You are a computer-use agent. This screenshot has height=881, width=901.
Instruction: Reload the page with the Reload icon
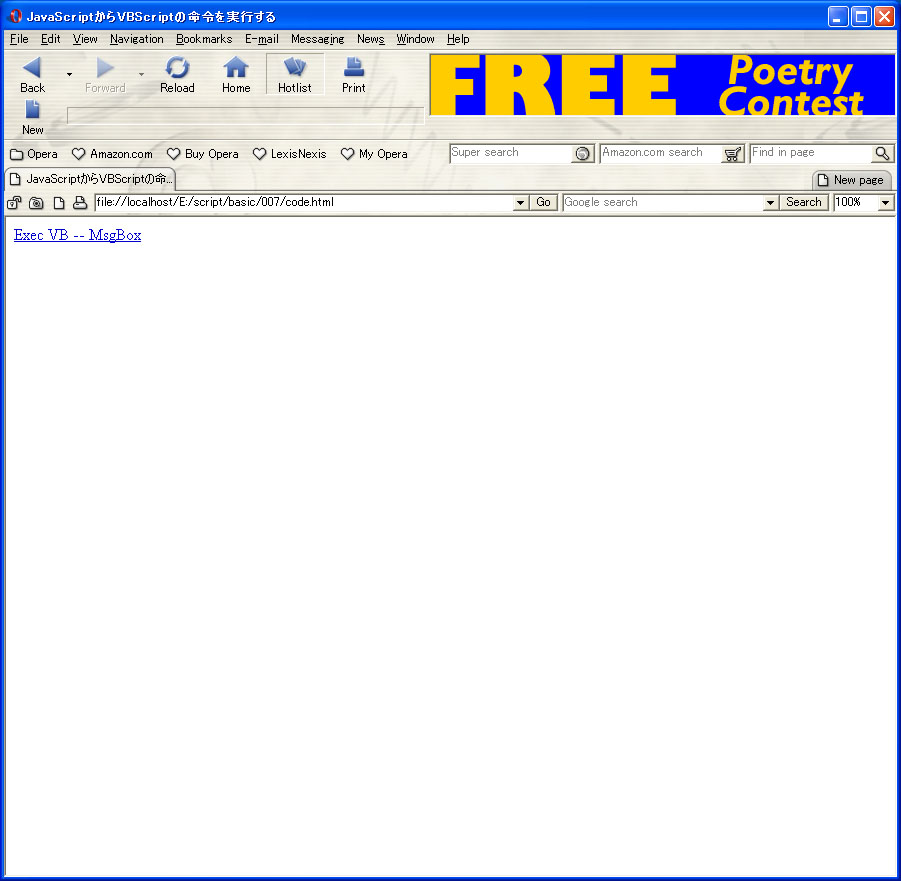click(177, 68)
